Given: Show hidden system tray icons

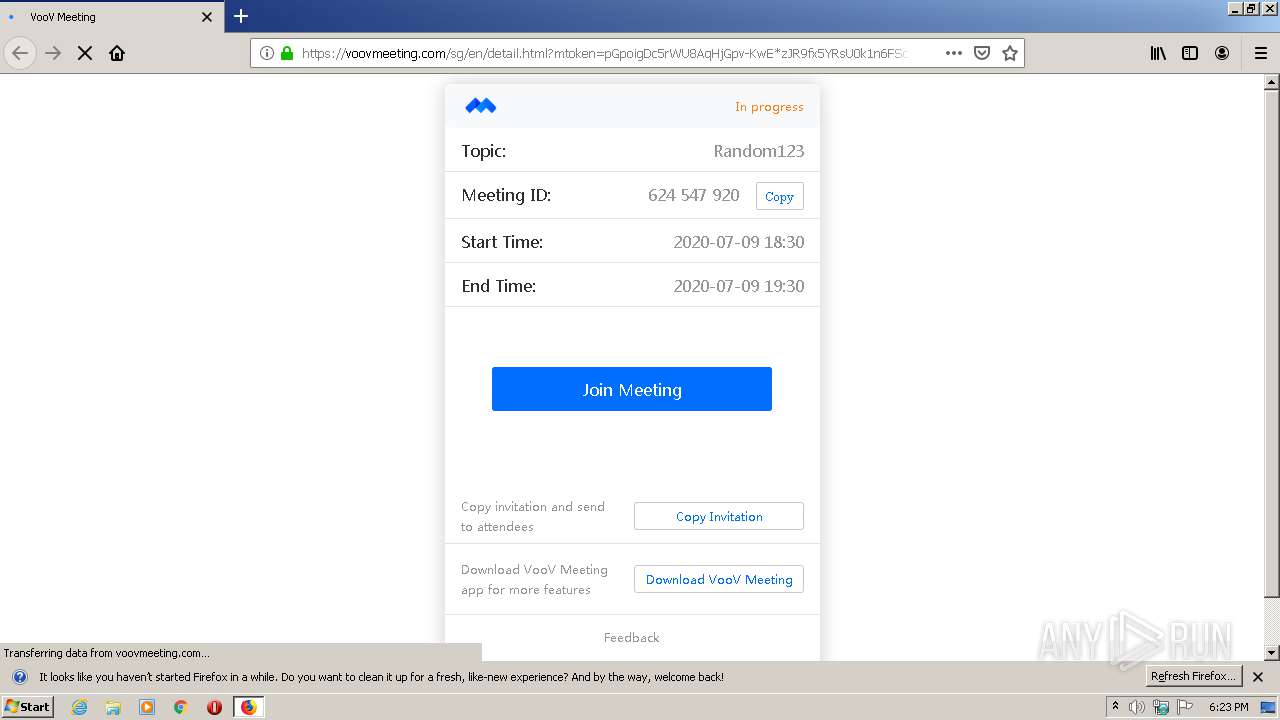Looking at the screenshot, I should 1115,707.
